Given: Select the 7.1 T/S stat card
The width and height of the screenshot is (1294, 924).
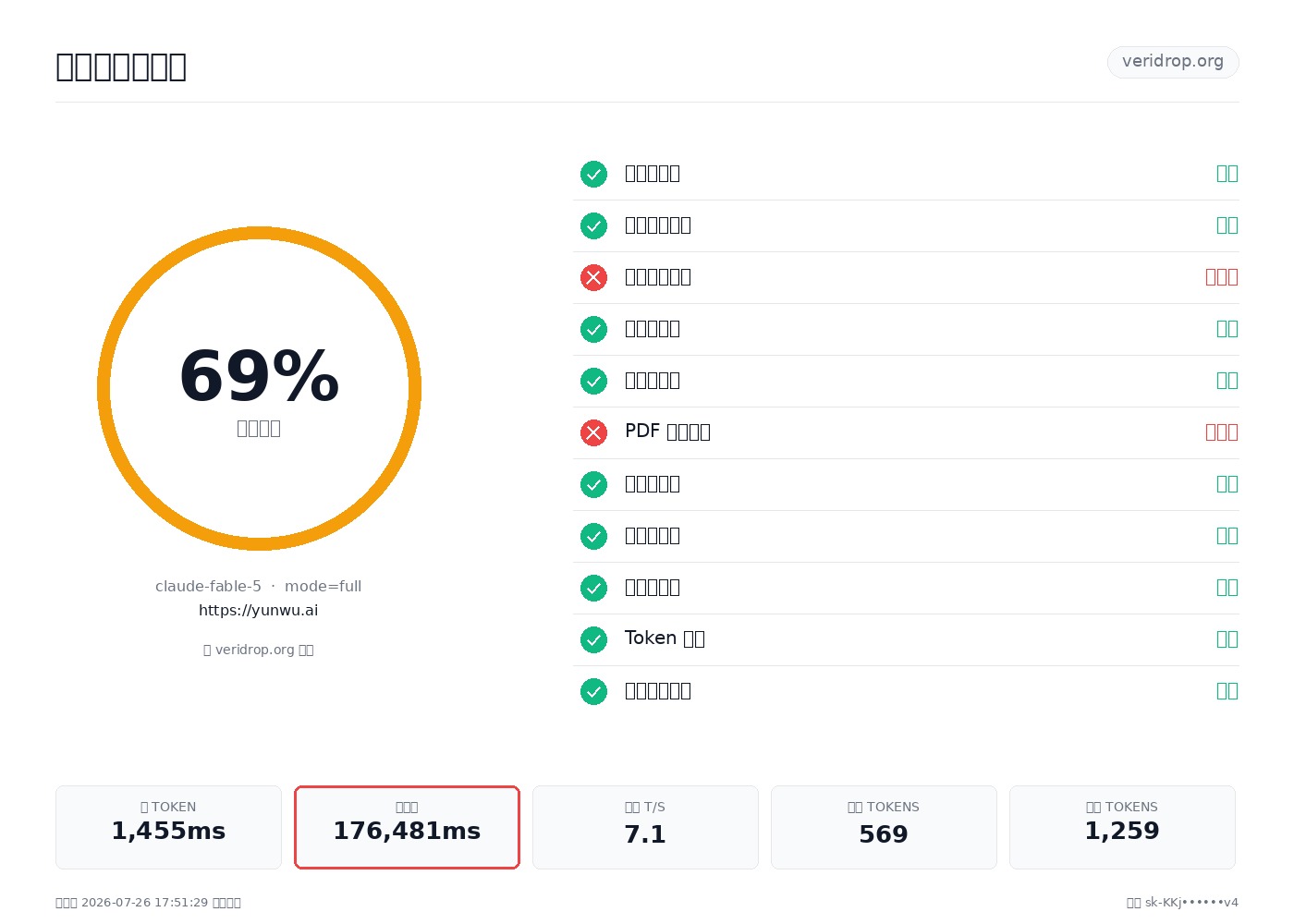Looking at the screenshot, I should (x=645, y=827).
